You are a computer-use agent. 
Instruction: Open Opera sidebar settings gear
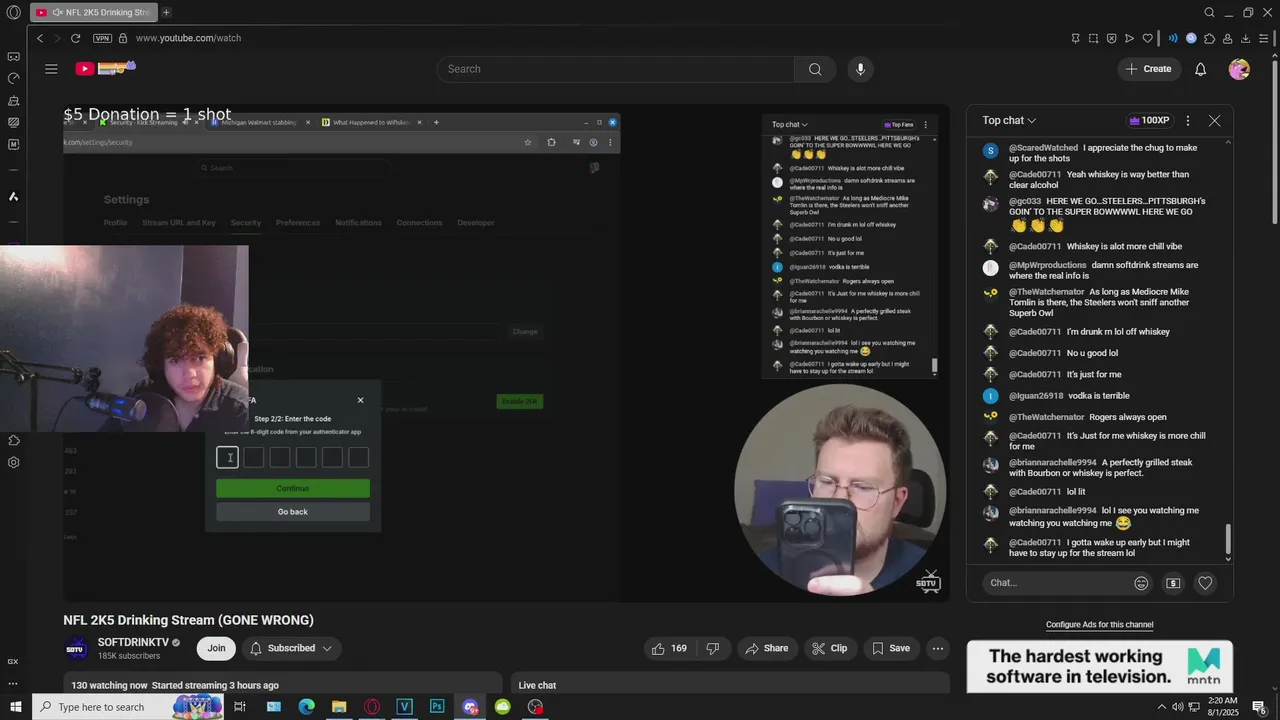(13, 462)
